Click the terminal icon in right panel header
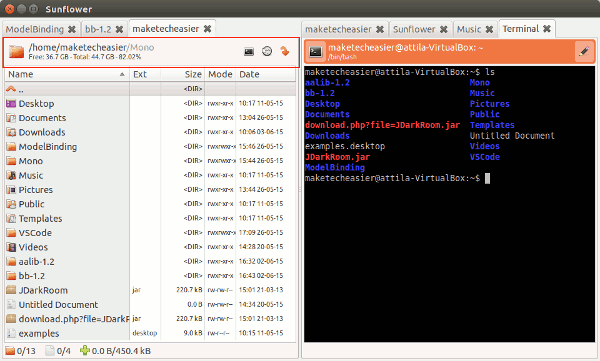The image size is (600, 361). (315, 52)
